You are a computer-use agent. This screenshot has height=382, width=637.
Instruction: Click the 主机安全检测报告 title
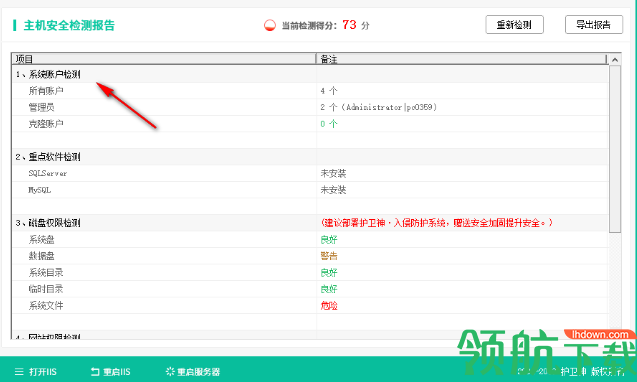(69, 26)
